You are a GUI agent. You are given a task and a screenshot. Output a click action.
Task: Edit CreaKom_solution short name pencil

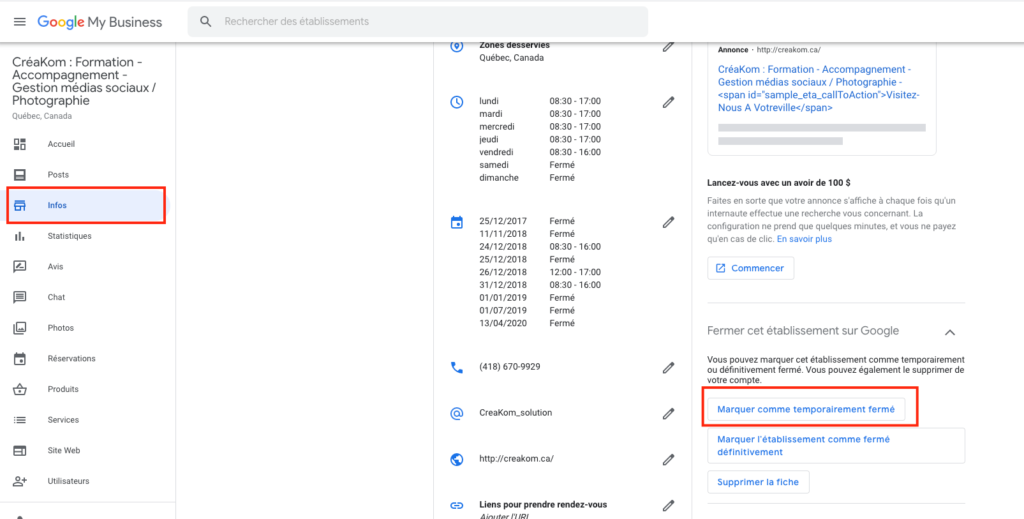tap(667, 413)
